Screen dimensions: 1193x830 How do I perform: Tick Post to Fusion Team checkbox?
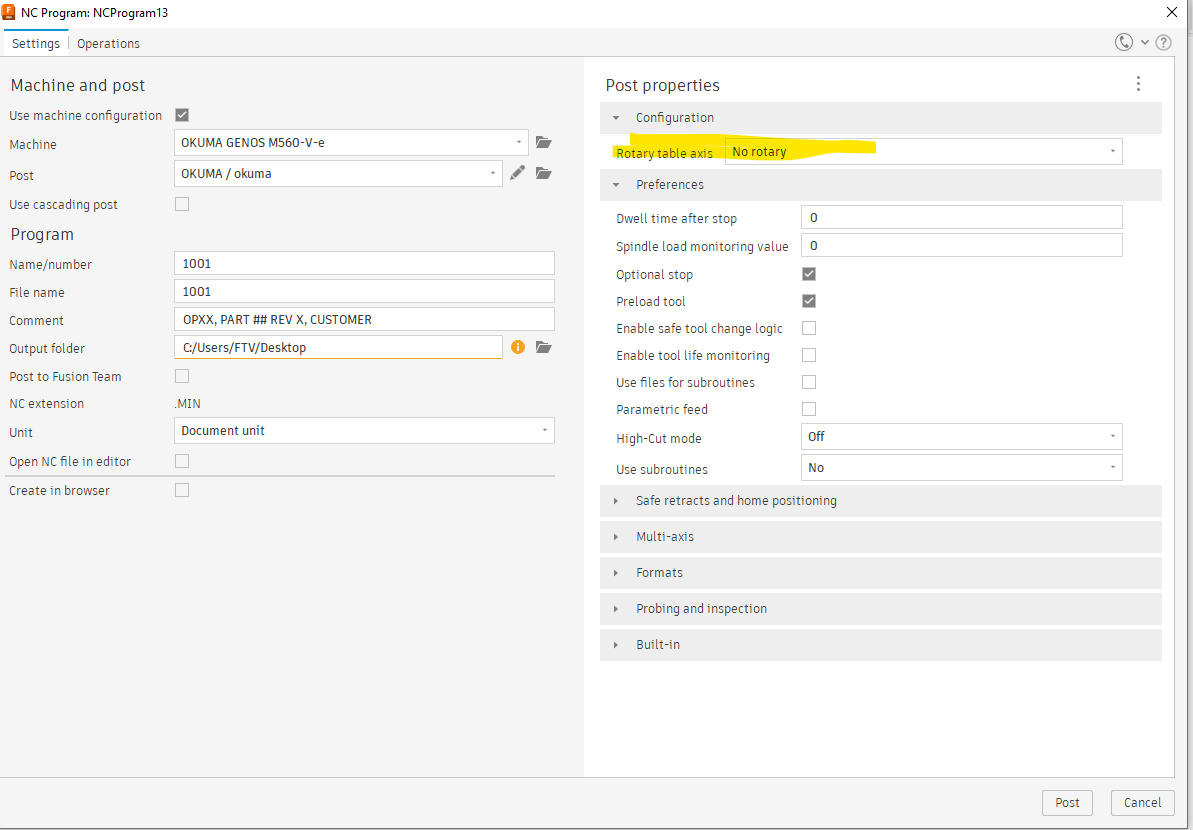point(182,376)
